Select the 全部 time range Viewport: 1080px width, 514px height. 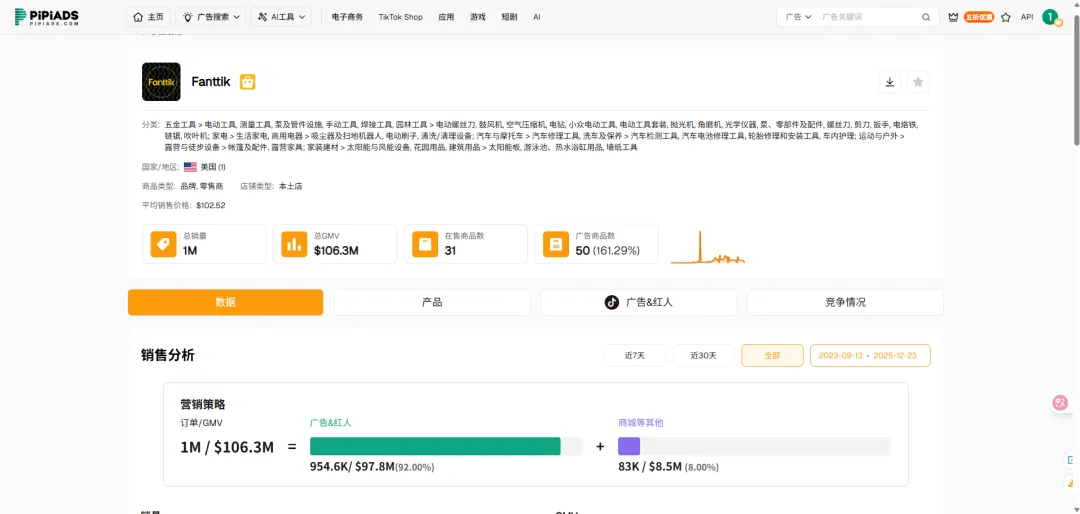coord(771,356)
